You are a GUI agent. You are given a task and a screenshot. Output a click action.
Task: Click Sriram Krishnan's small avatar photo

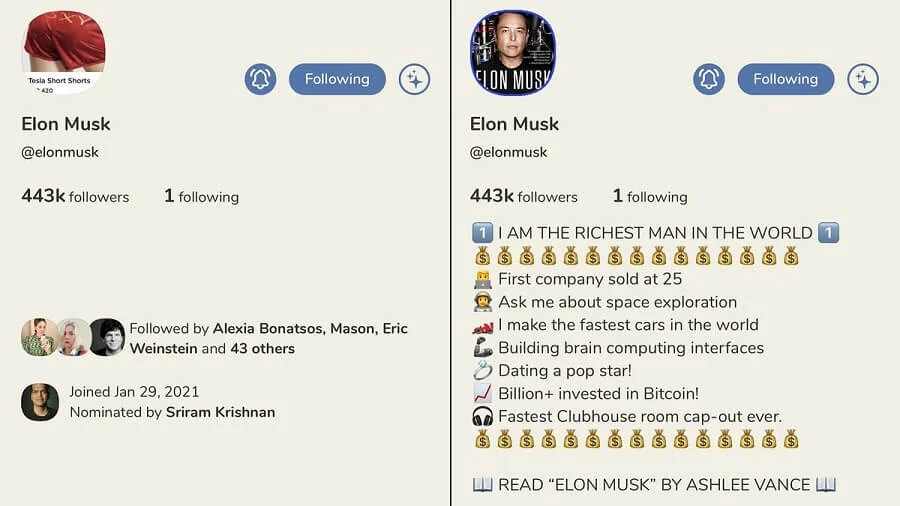[x=40, y=402]
